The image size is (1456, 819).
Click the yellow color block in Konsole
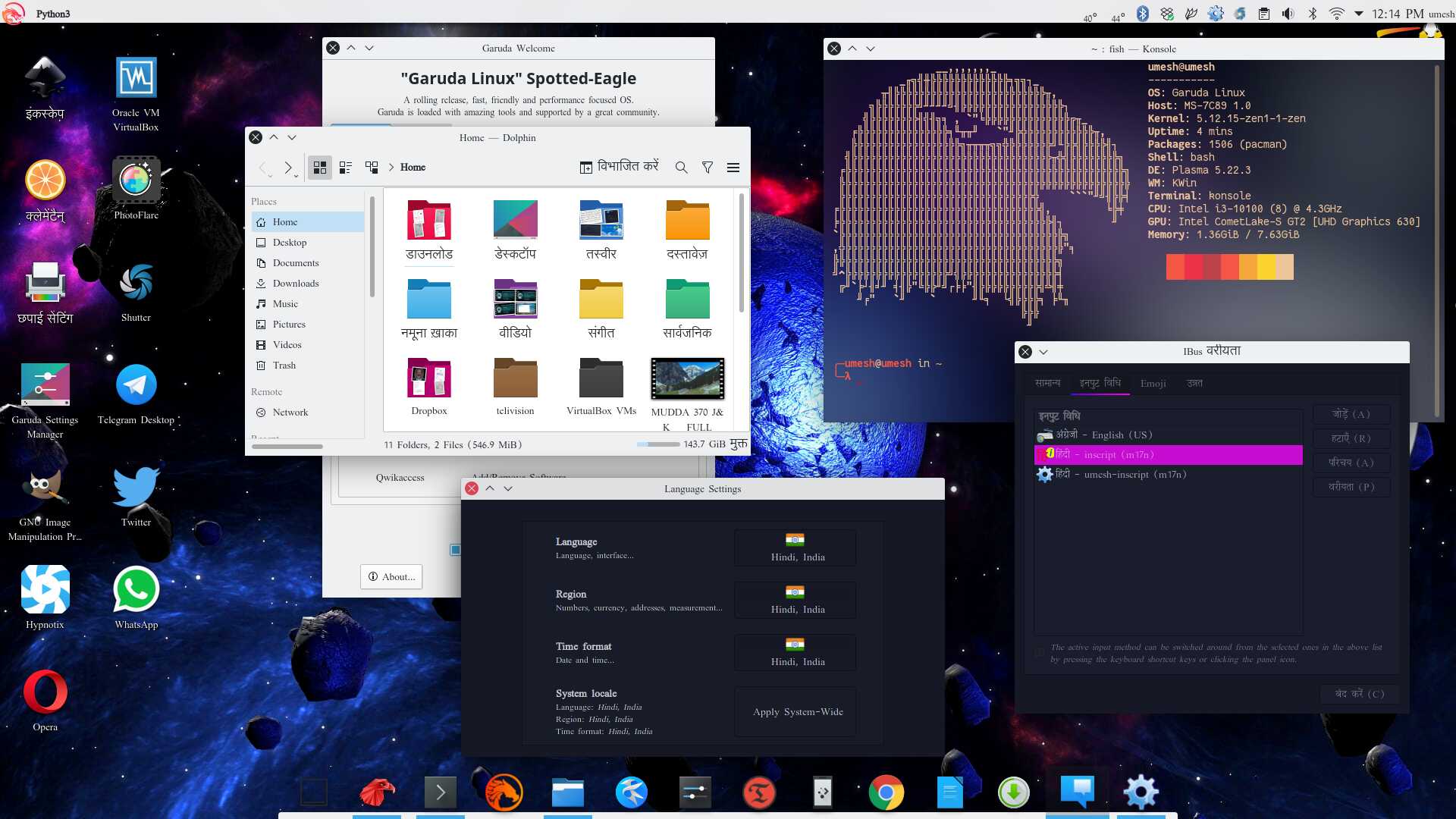click(1266, 267)
